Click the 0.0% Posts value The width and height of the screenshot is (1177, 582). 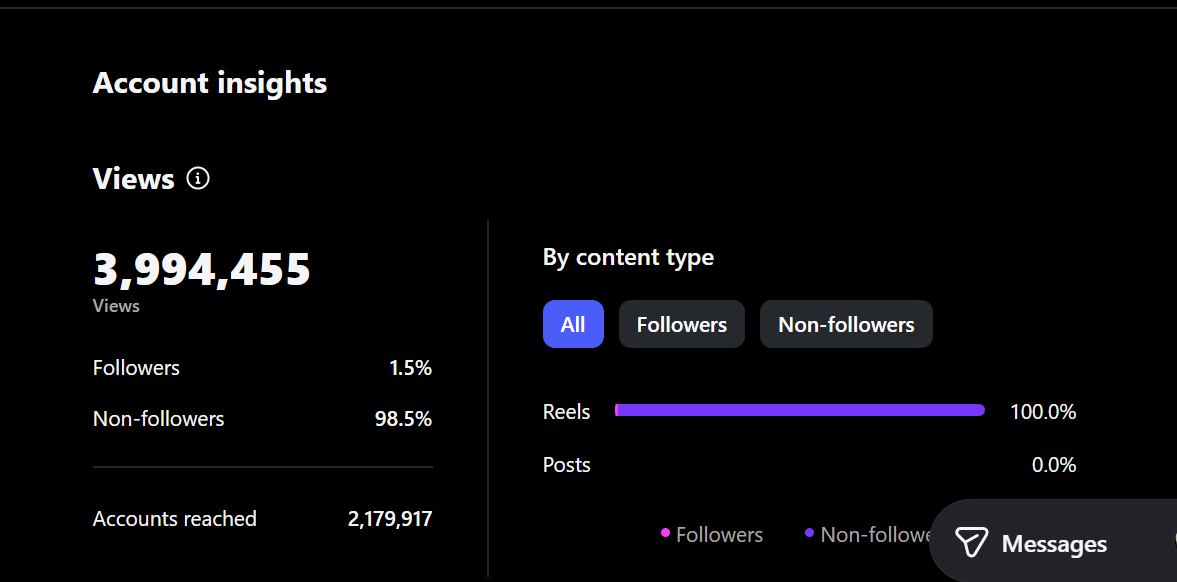click(x=1054, y=465)
